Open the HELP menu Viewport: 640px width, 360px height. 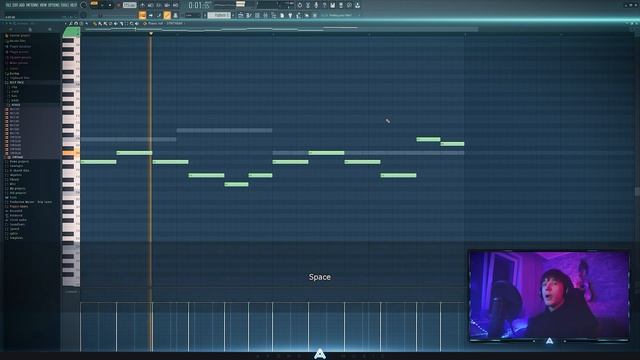pos(73,5)
